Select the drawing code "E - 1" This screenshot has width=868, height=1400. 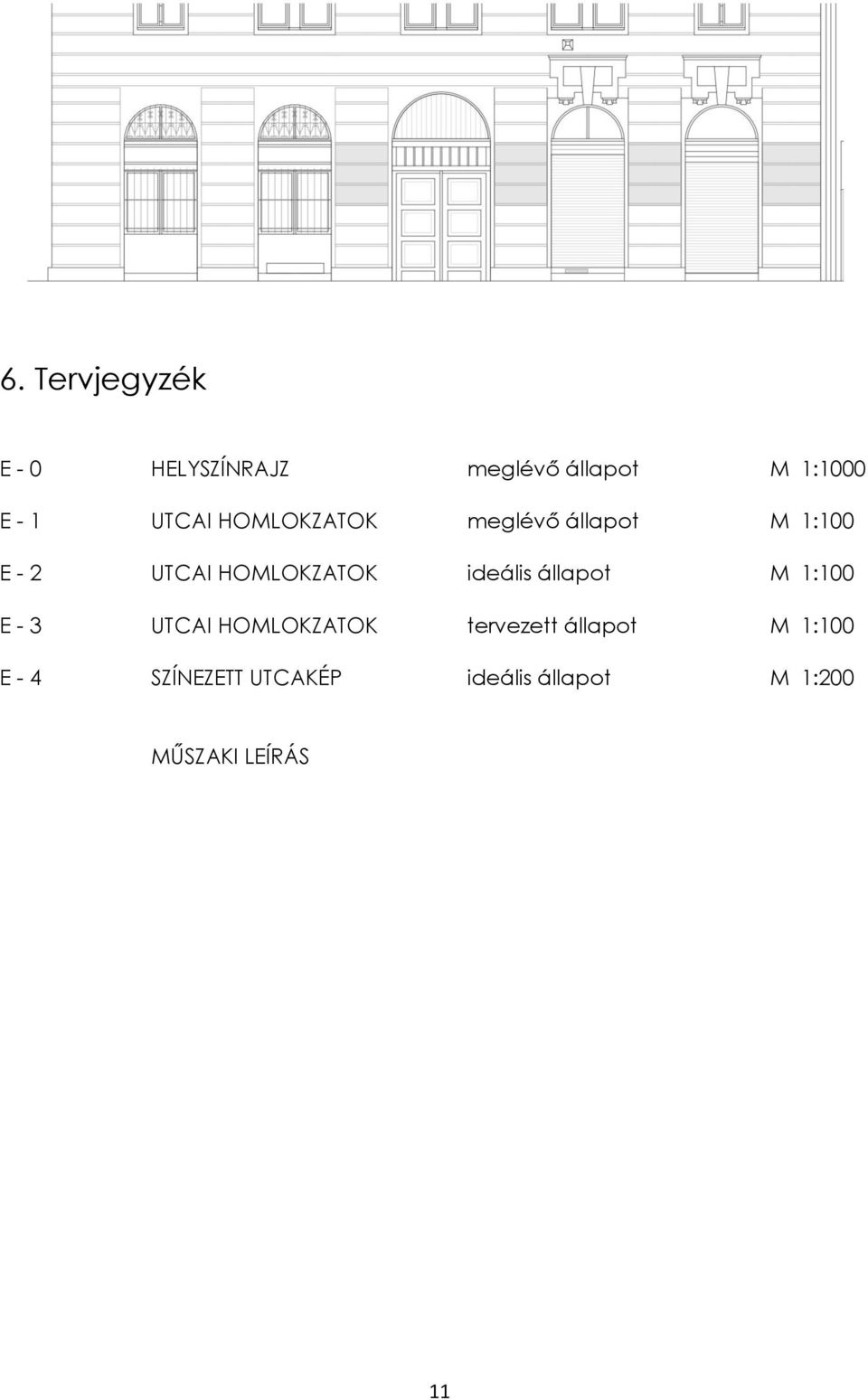pos(20,521)
